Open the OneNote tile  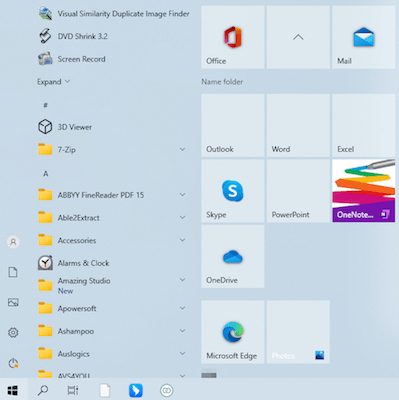[x=363, y=191]
